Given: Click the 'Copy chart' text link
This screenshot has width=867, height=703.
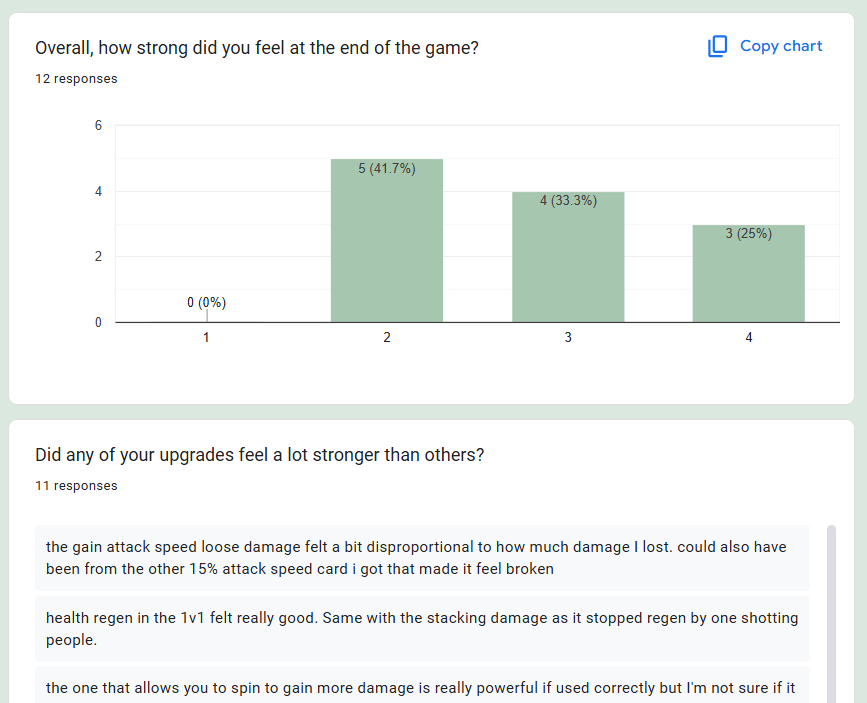Looking at the screenshot, I should click(x=781, y=46).
